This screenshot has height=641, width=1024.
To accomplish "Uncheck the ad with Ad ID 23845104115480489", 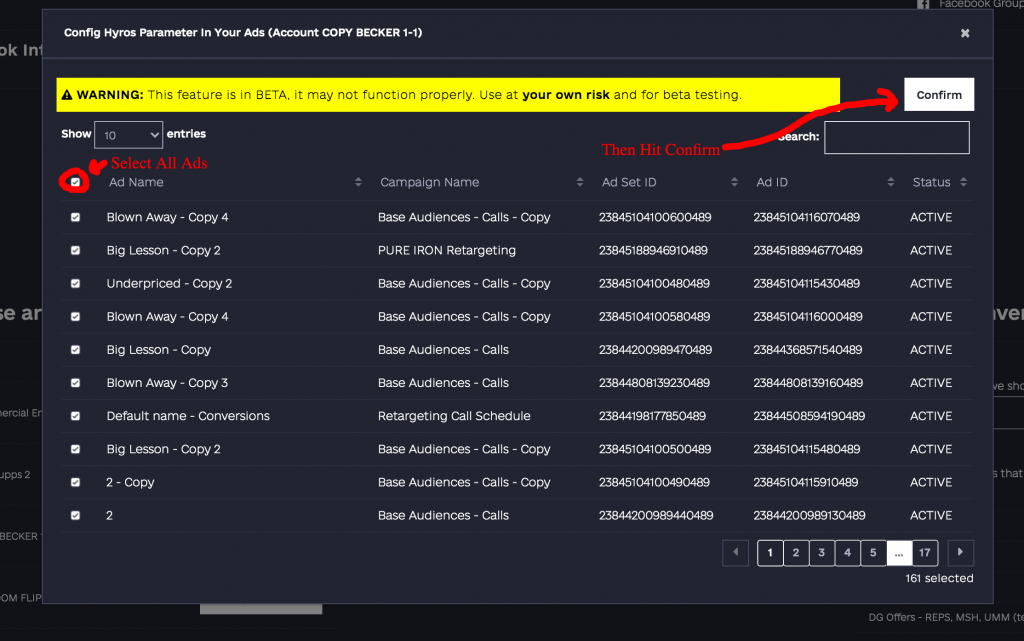I will click(x=75, y=449).
